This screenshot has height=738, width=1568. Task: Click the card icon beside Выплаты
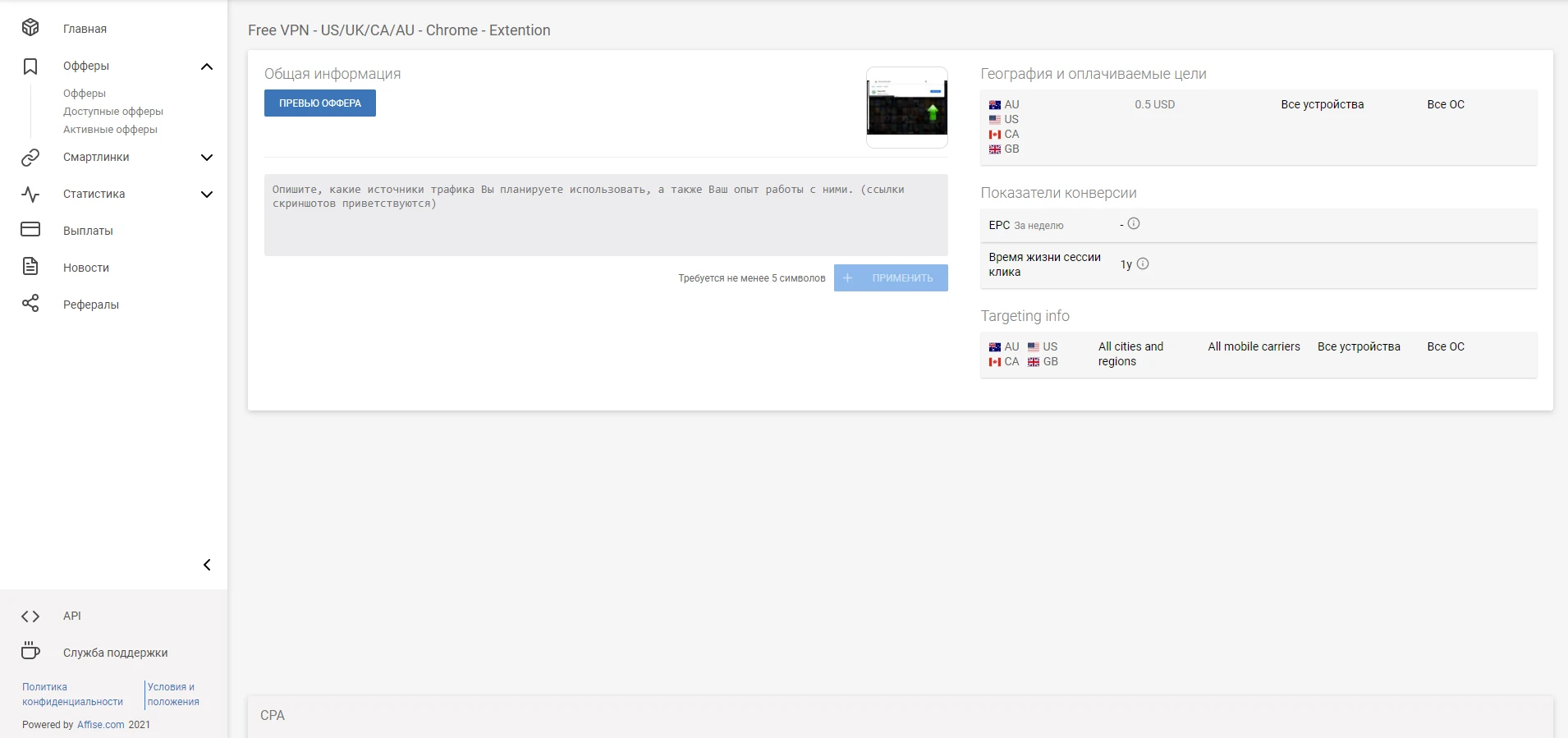click(x=30, y=230)
